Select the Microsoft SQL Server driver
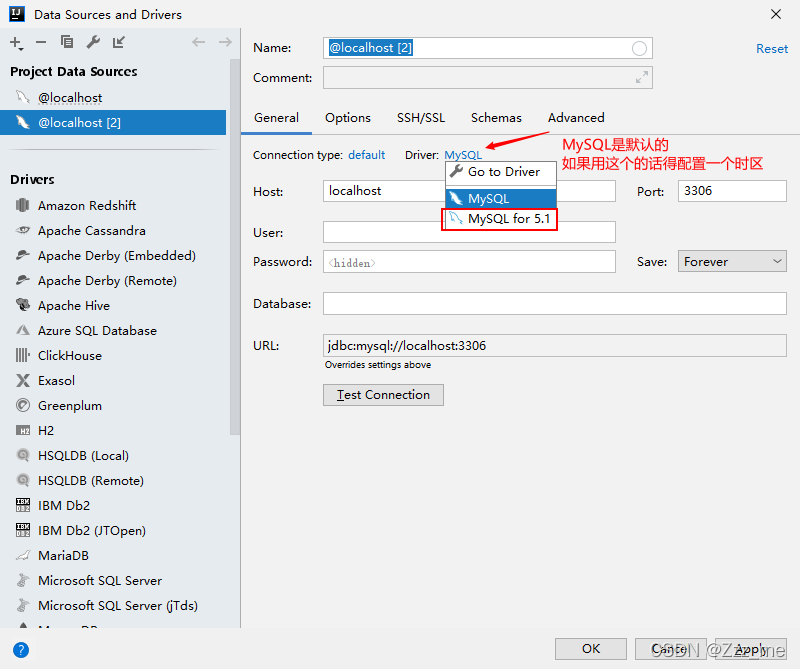Image resolution: width=800 pixels, height=669 pixels. [100, 581]
